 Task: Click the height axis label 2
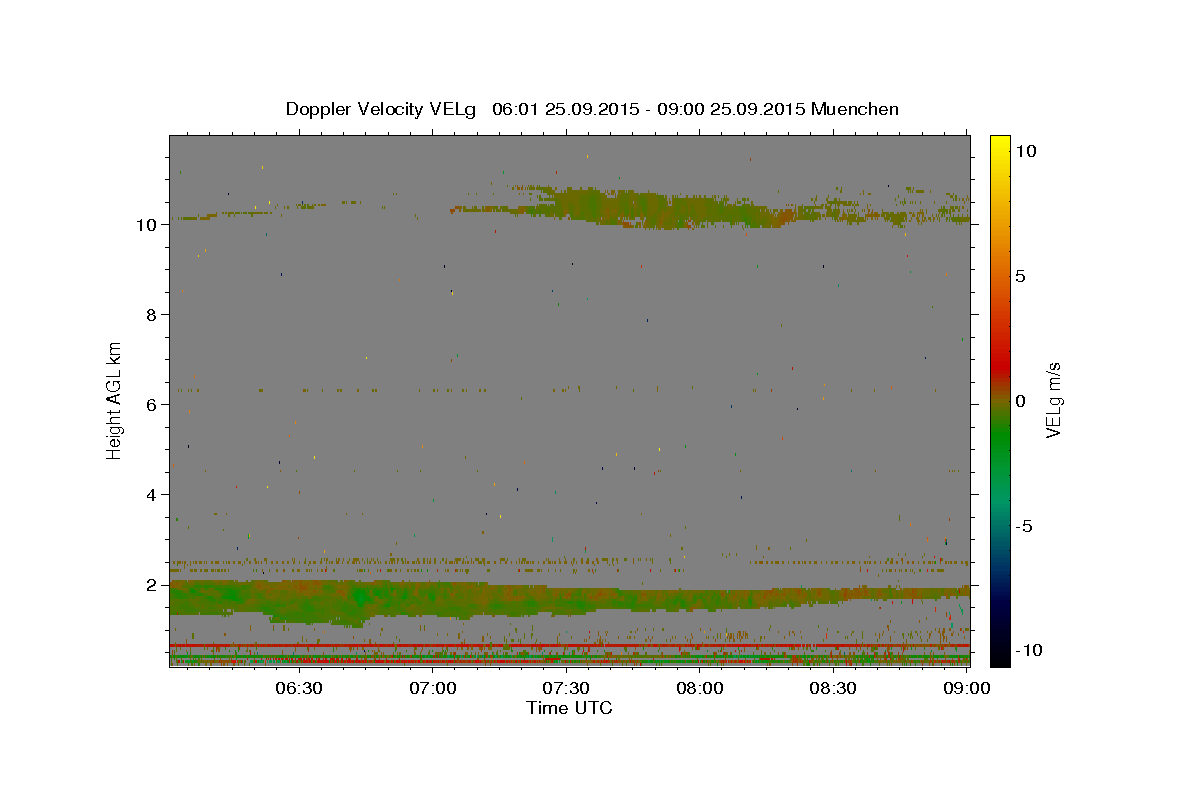click(153, 585)
